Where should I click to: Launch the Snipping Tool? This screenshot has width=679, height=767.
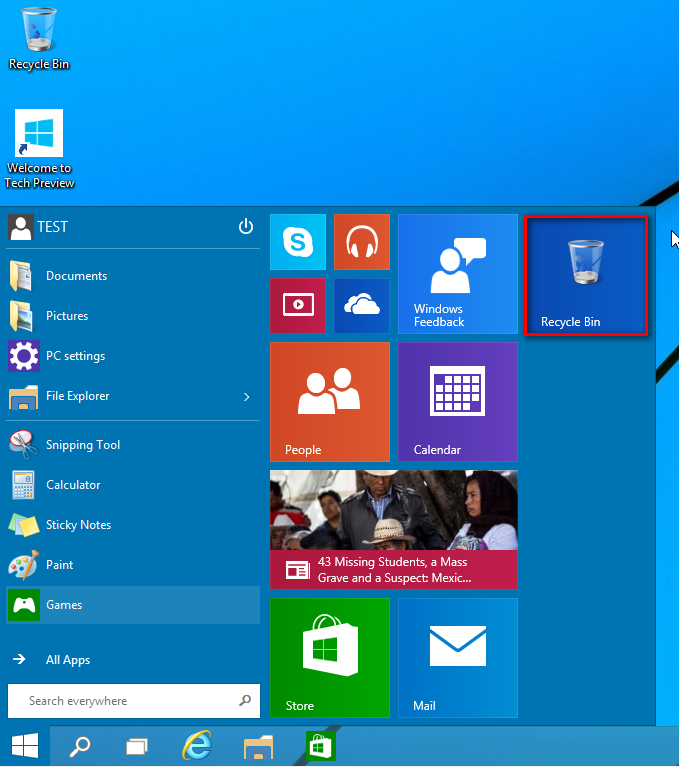(x=133, y=445)
